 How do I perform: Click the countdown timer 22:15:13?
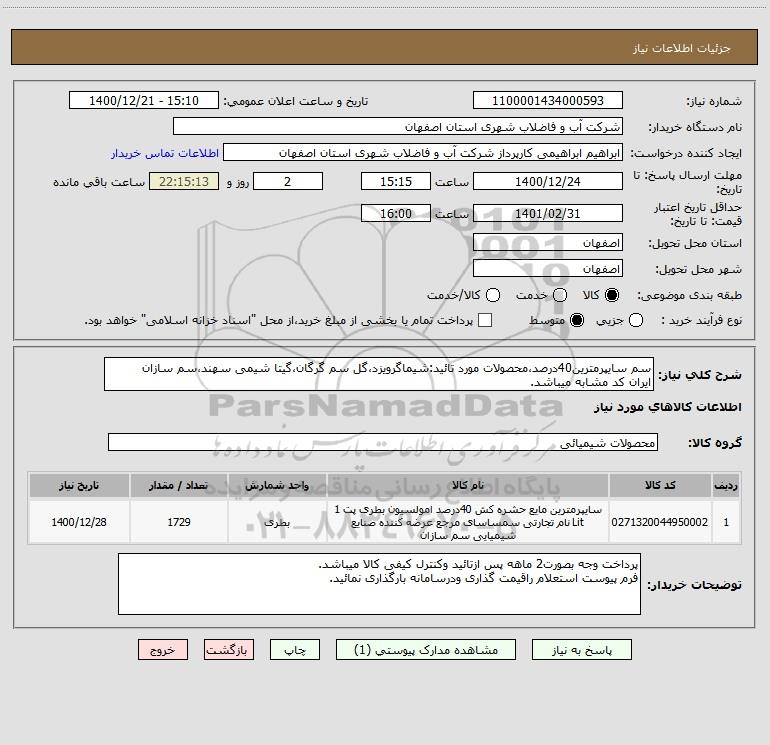184,181
